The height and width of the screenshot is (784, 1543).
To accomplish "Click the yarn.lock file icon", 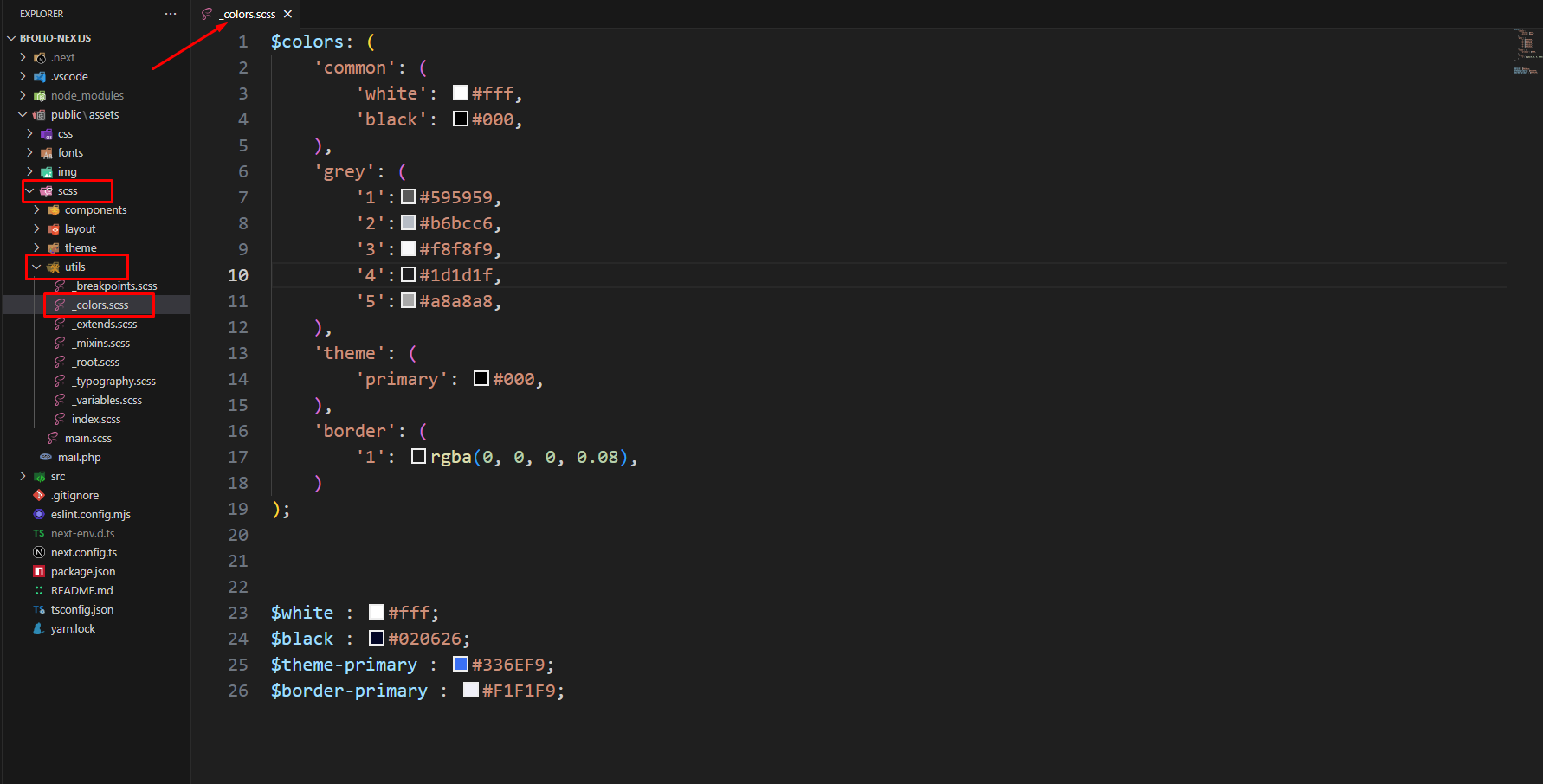I will 39,628.
